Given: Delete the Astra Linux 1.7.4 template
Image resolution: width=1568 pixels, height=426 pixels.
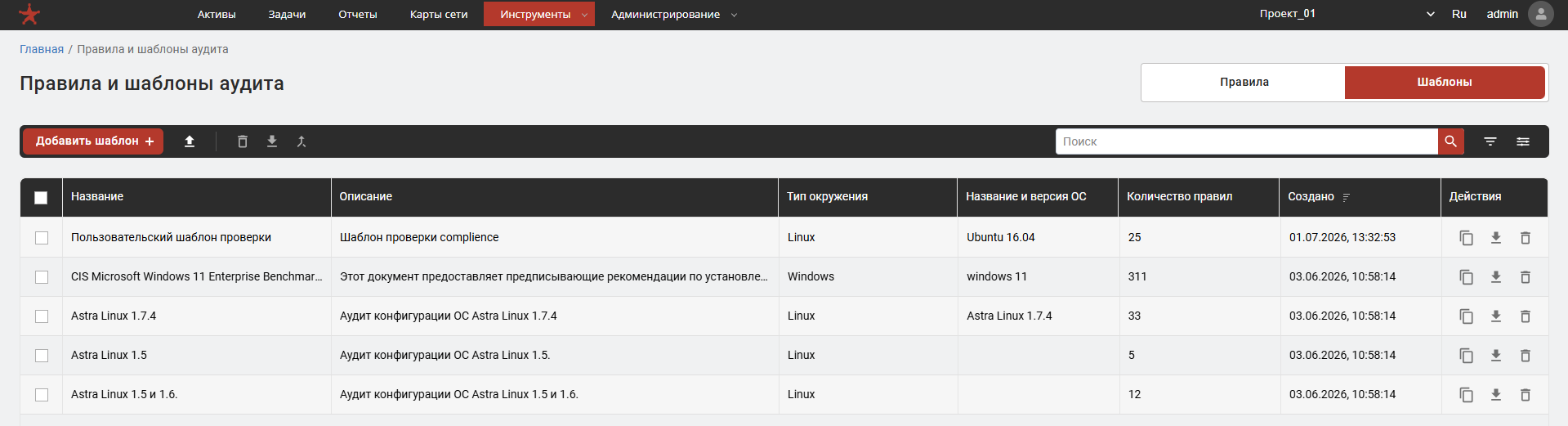Looking at the screenshot, I should [x=1526, y=316].
